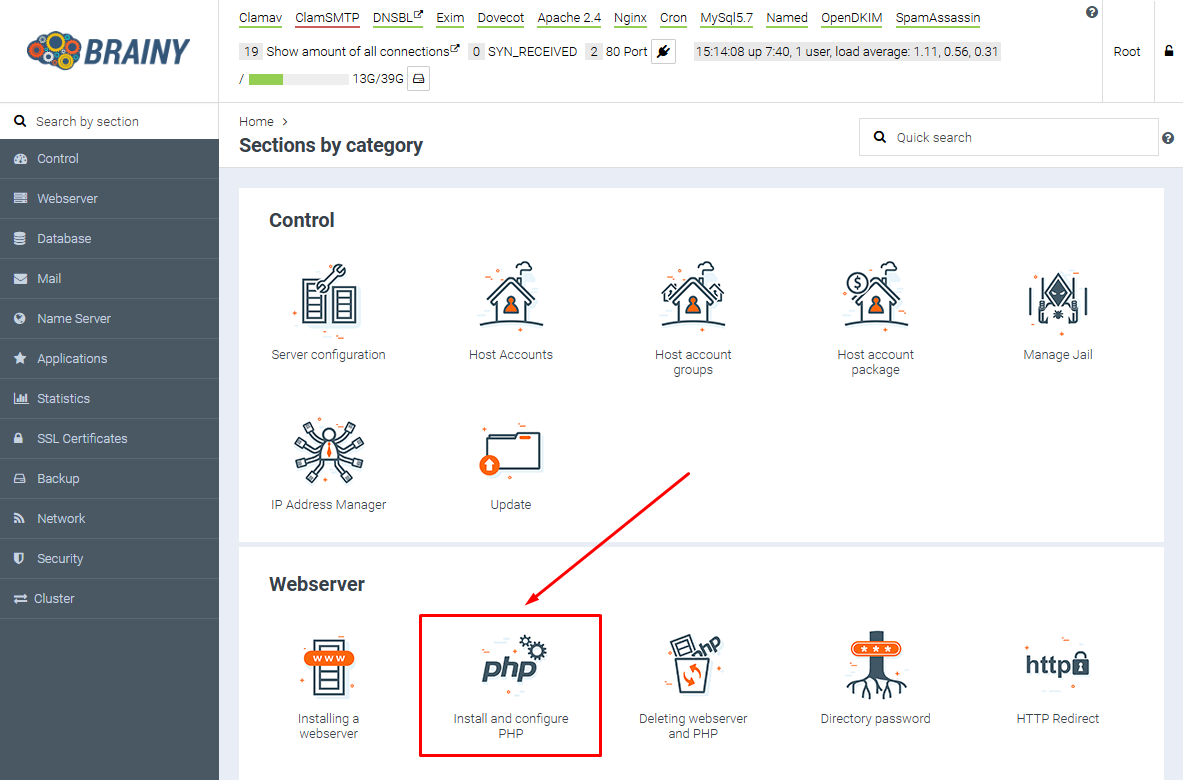Click the help icon beside Quick search
This screenshot has height=780, width=1183.
(1168, 138)
